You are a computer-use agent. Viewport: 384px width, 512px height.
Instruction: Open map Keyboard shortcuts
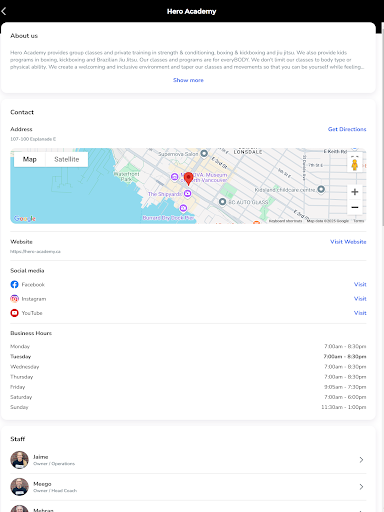click(x=285, y=221)
